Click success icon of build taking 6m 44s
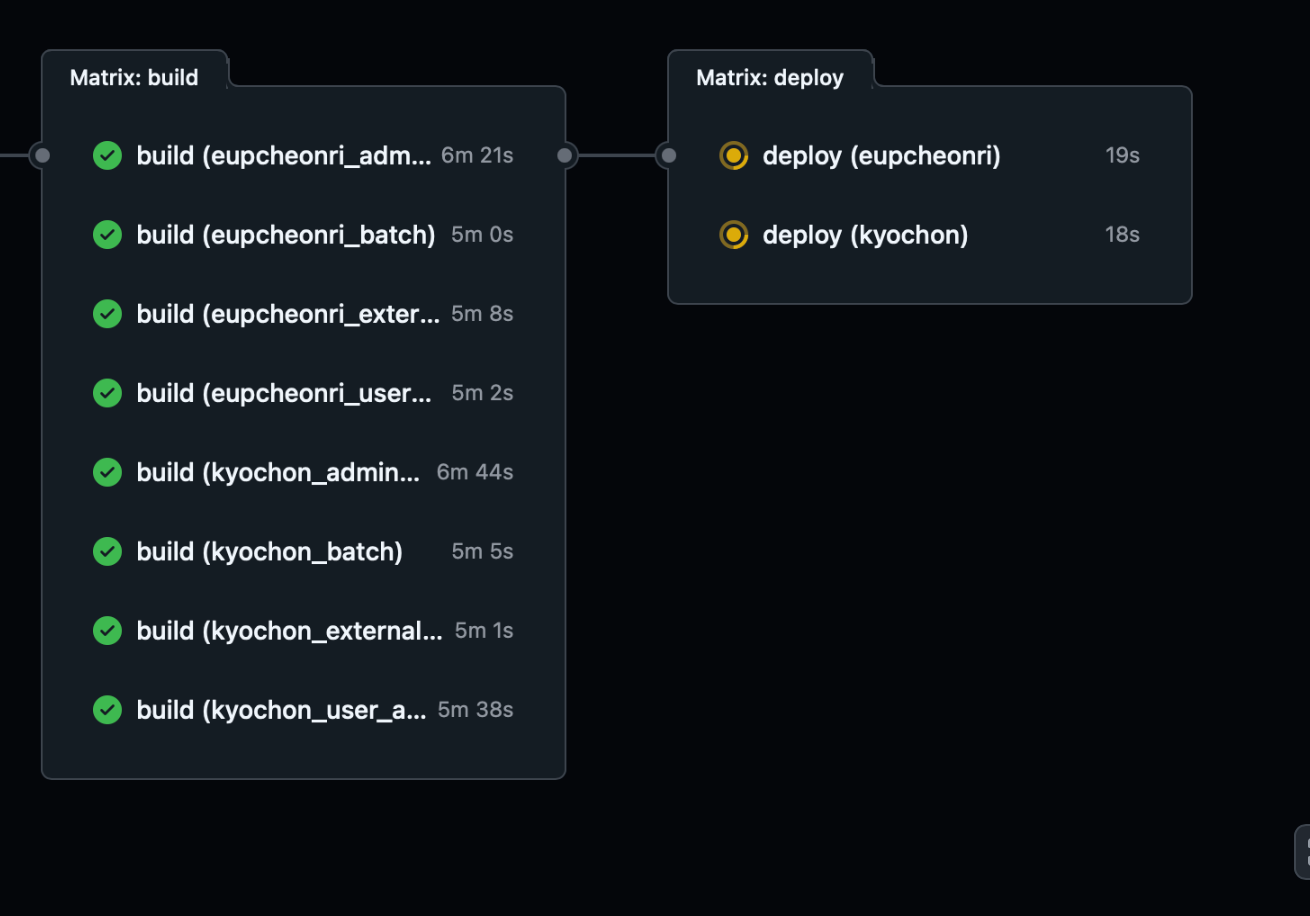Viewport: 1310px width, 916px height. click(x=107, y=472)
